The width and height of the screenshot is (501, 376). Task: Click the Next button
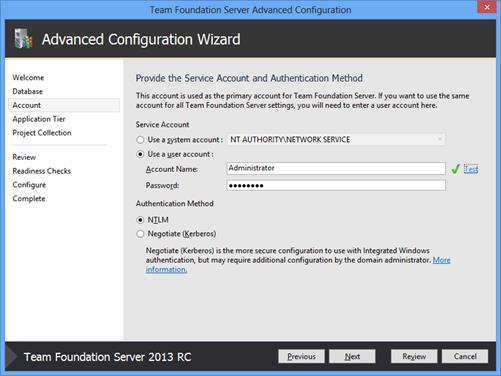click(352, 356)
